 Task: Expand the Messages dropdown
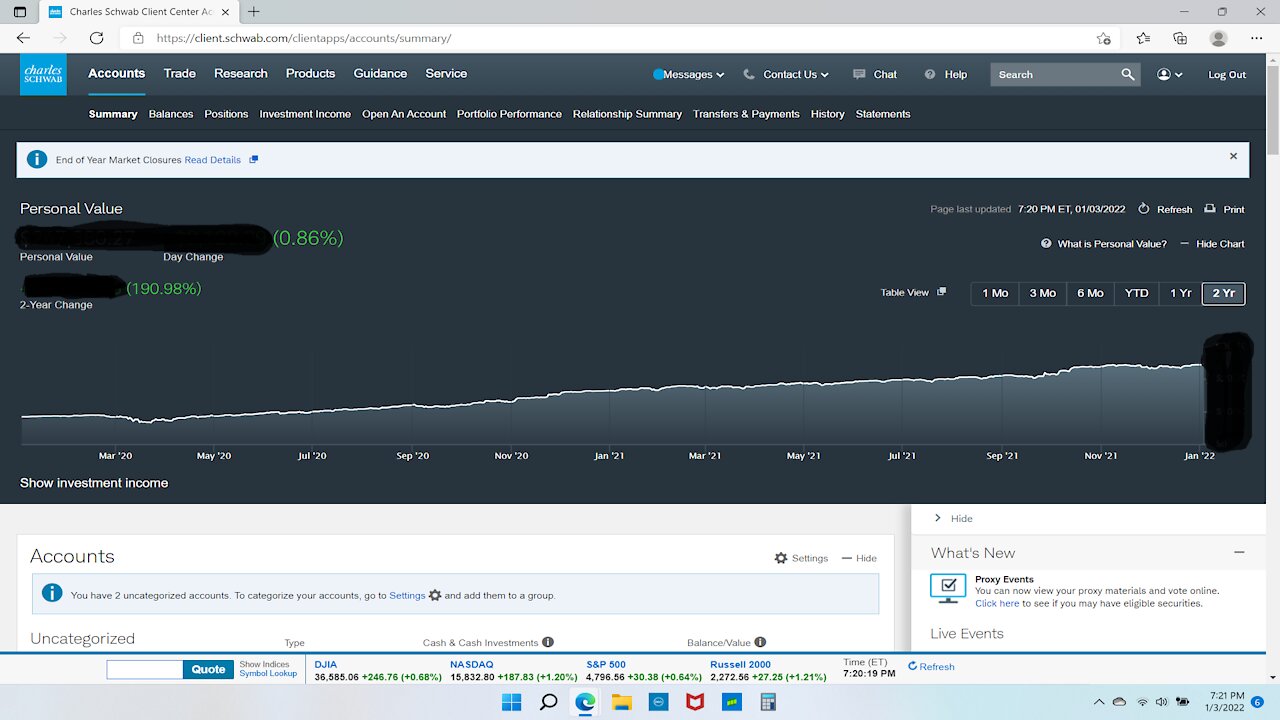point(720,75)
